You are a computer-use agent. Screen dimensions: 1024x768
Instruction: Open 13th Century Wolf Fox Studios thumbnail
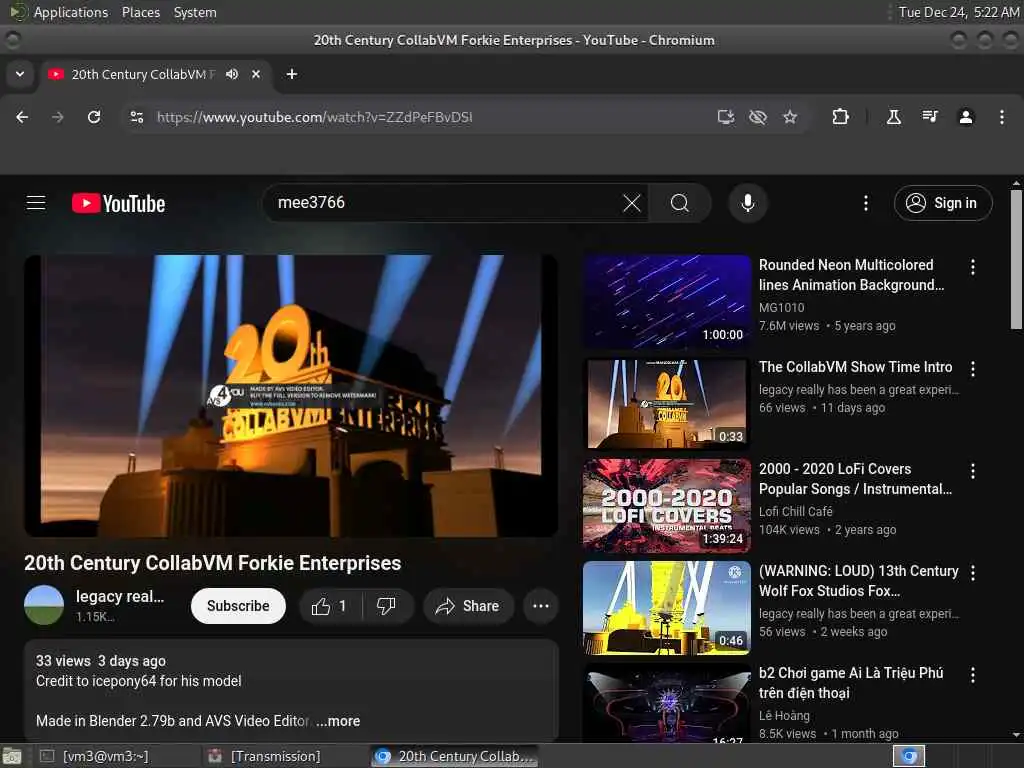click(x=667, y=607)
